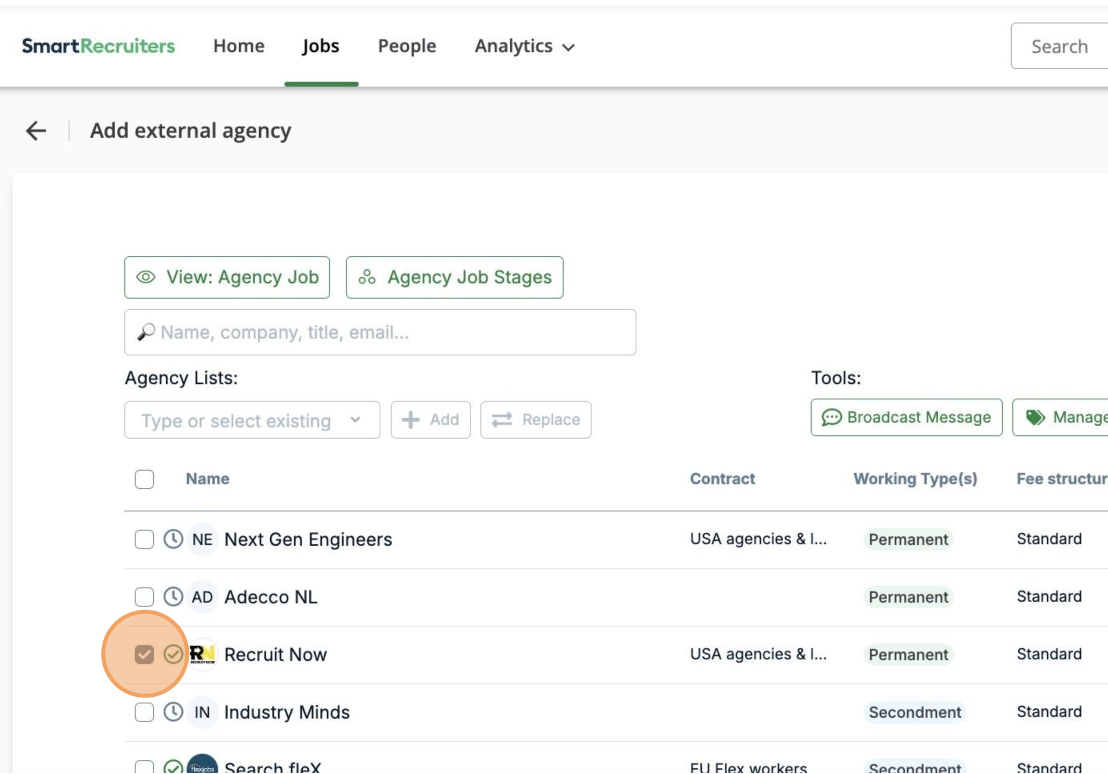The image size is (1108, 774).
Task: Click the contract cell for Recruit Now
Action: pos(758,654)
